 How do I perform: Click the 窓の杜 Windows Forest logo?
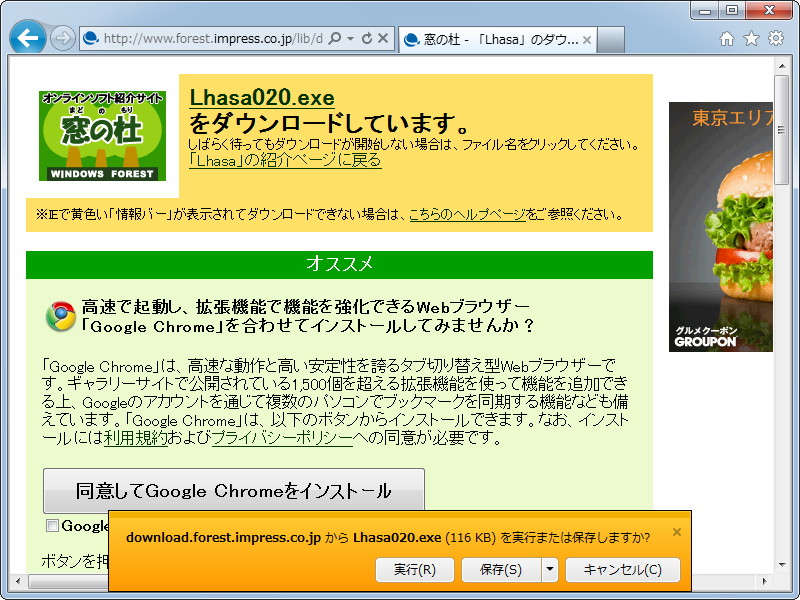102,136
